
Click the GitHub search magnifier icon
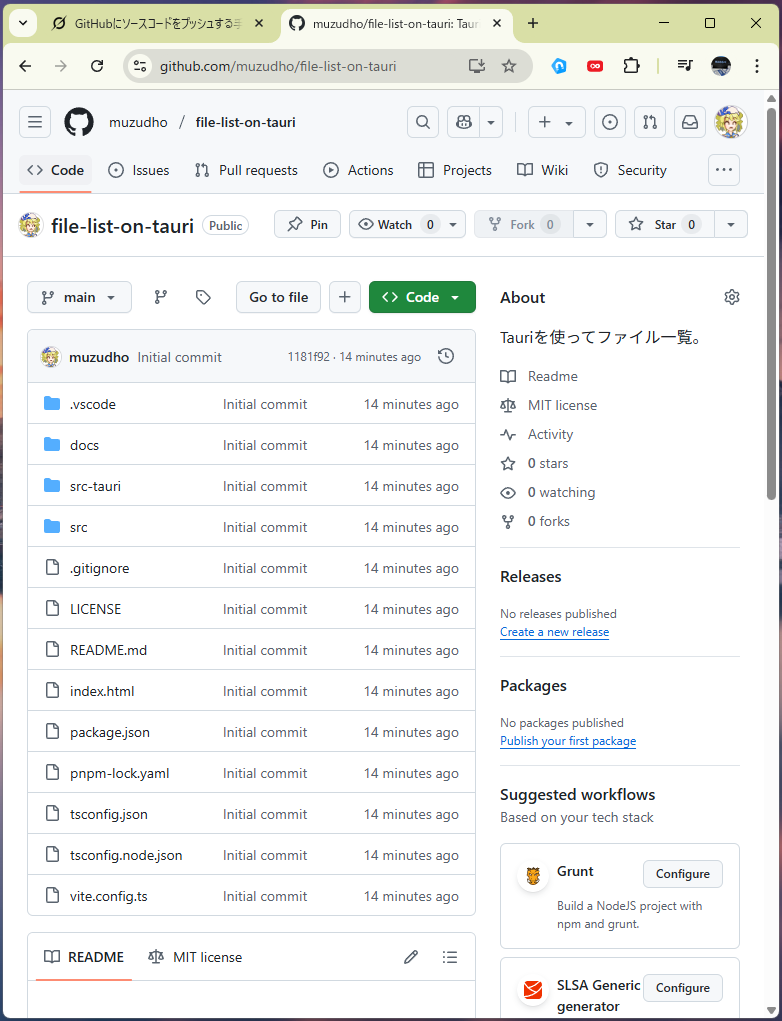point(423,122)
